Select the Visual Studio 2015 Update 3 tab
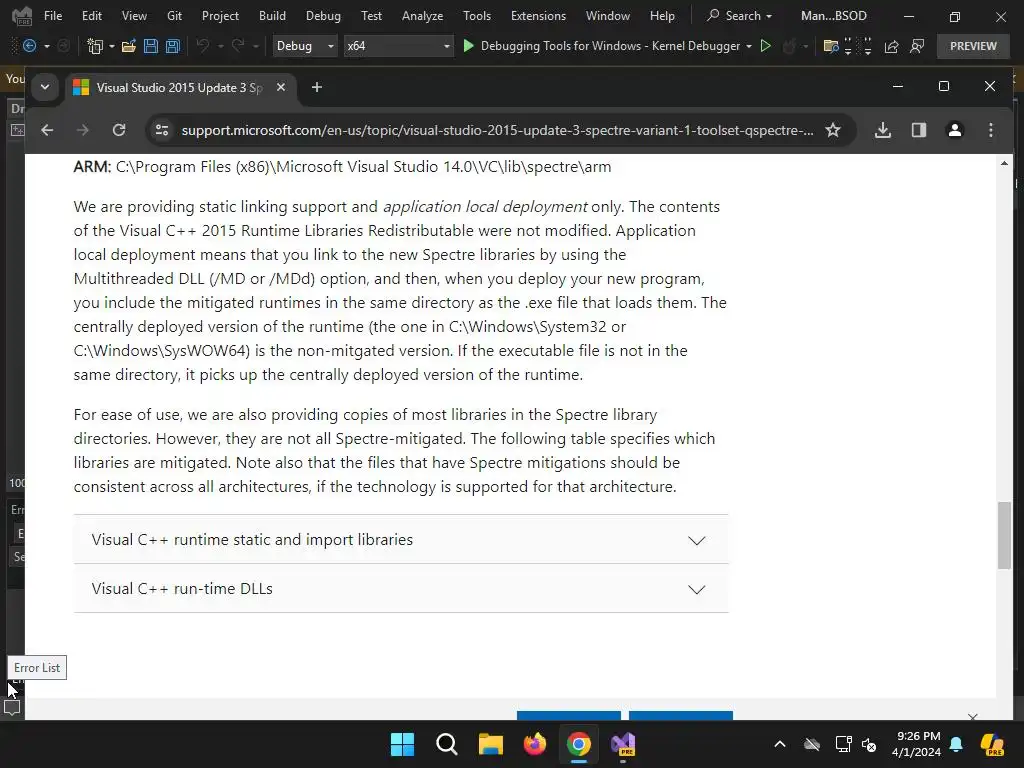 pyautogui.click(x=182, y=87)
